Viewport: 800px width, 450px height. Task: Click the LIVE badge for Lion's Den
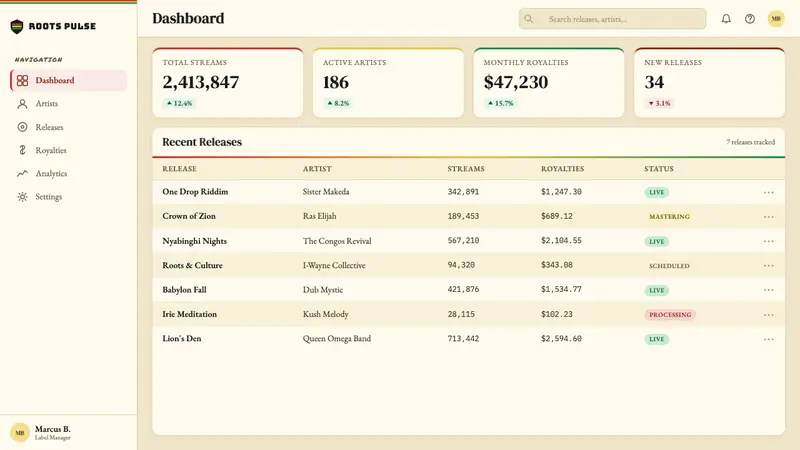tap(657, 339)
